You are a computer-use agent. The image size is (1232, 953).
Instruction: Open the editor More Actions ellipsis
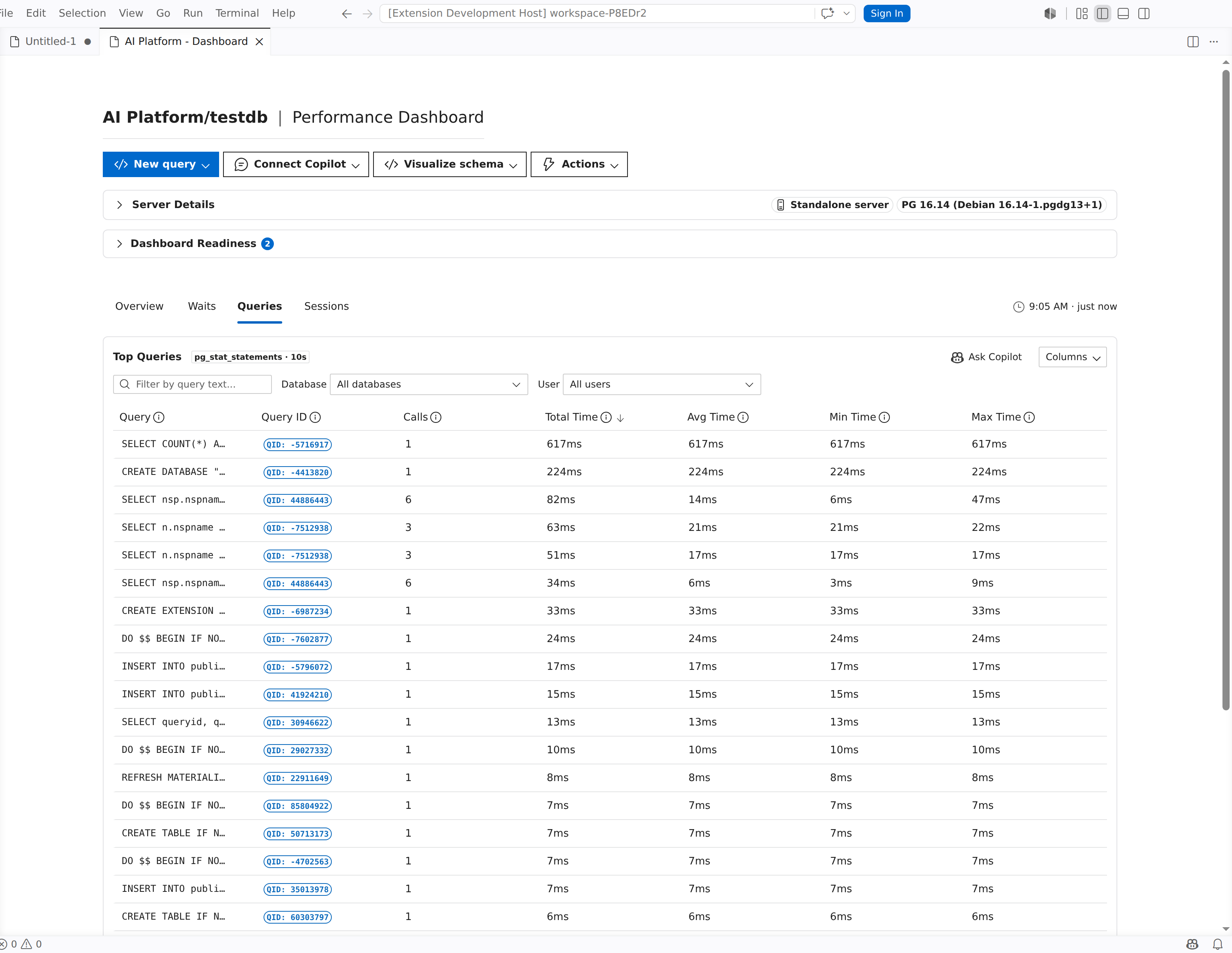1214,42
